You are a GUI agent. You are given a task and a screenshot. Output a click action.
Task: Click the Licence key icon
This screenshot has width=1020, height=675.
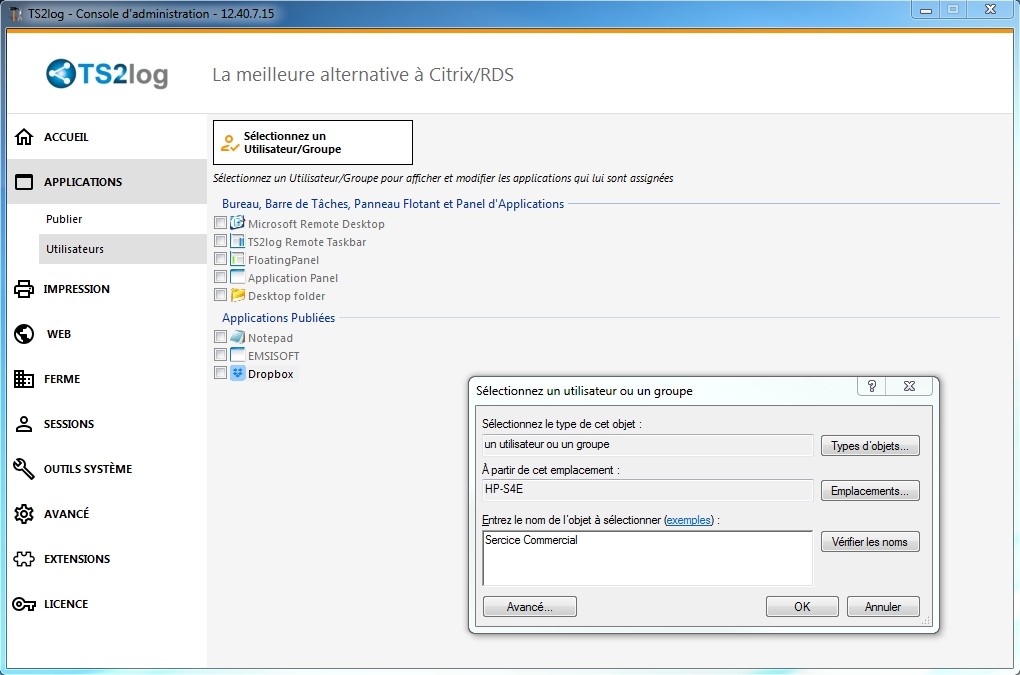tap(24, 604)
